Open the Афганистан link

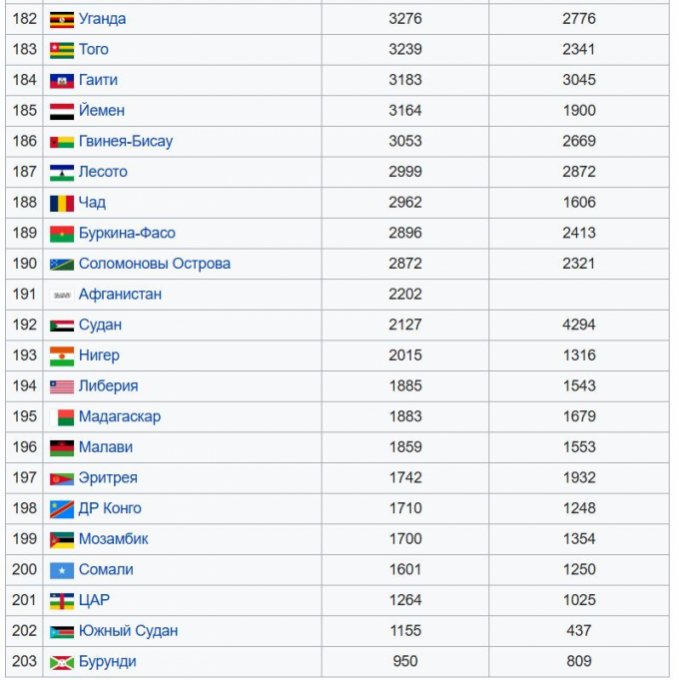pyautogui.click(x=120, y=294)
